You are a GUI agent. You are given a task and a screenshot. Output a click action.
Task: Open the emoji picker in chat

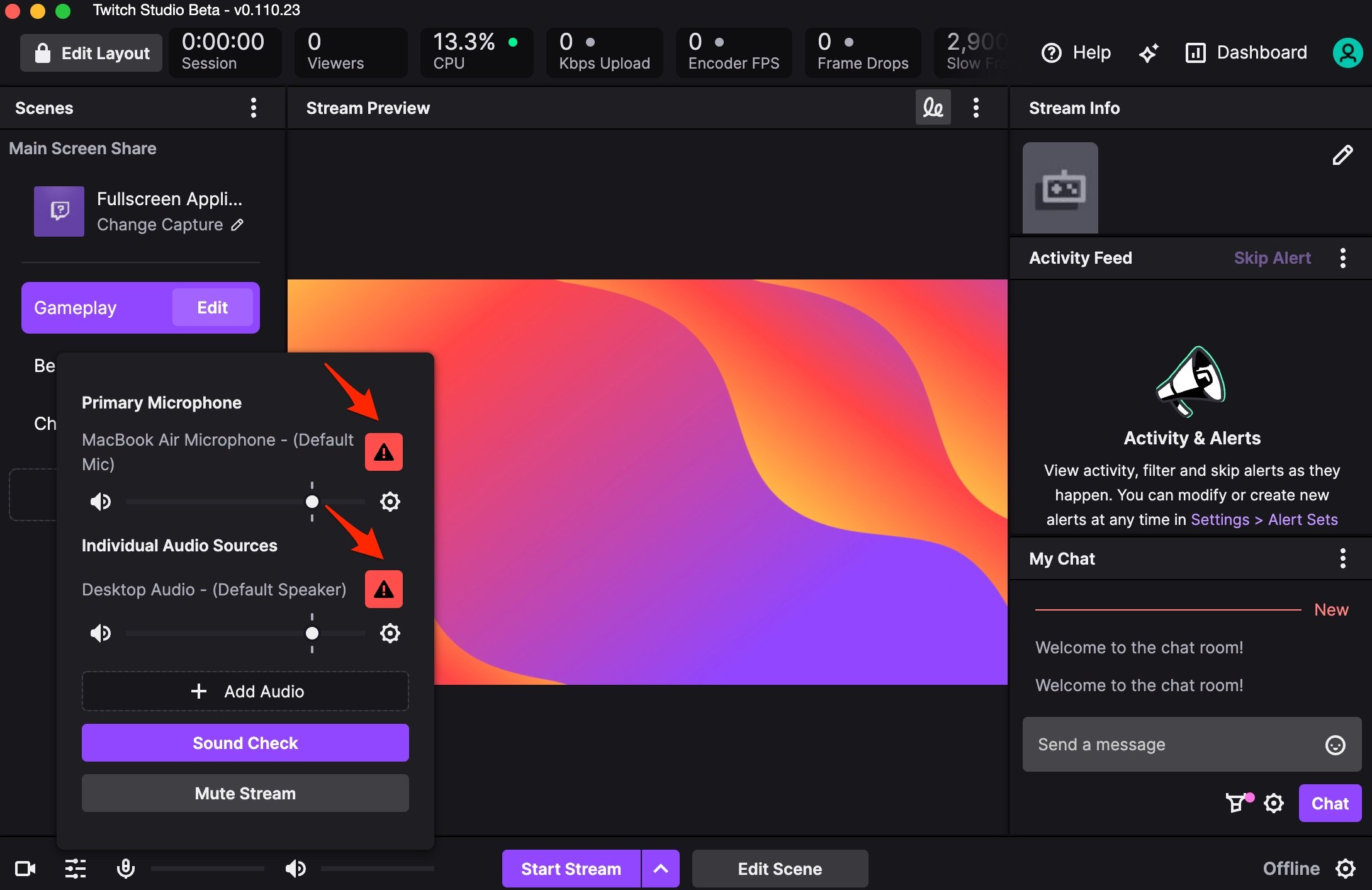point(1335,745)
